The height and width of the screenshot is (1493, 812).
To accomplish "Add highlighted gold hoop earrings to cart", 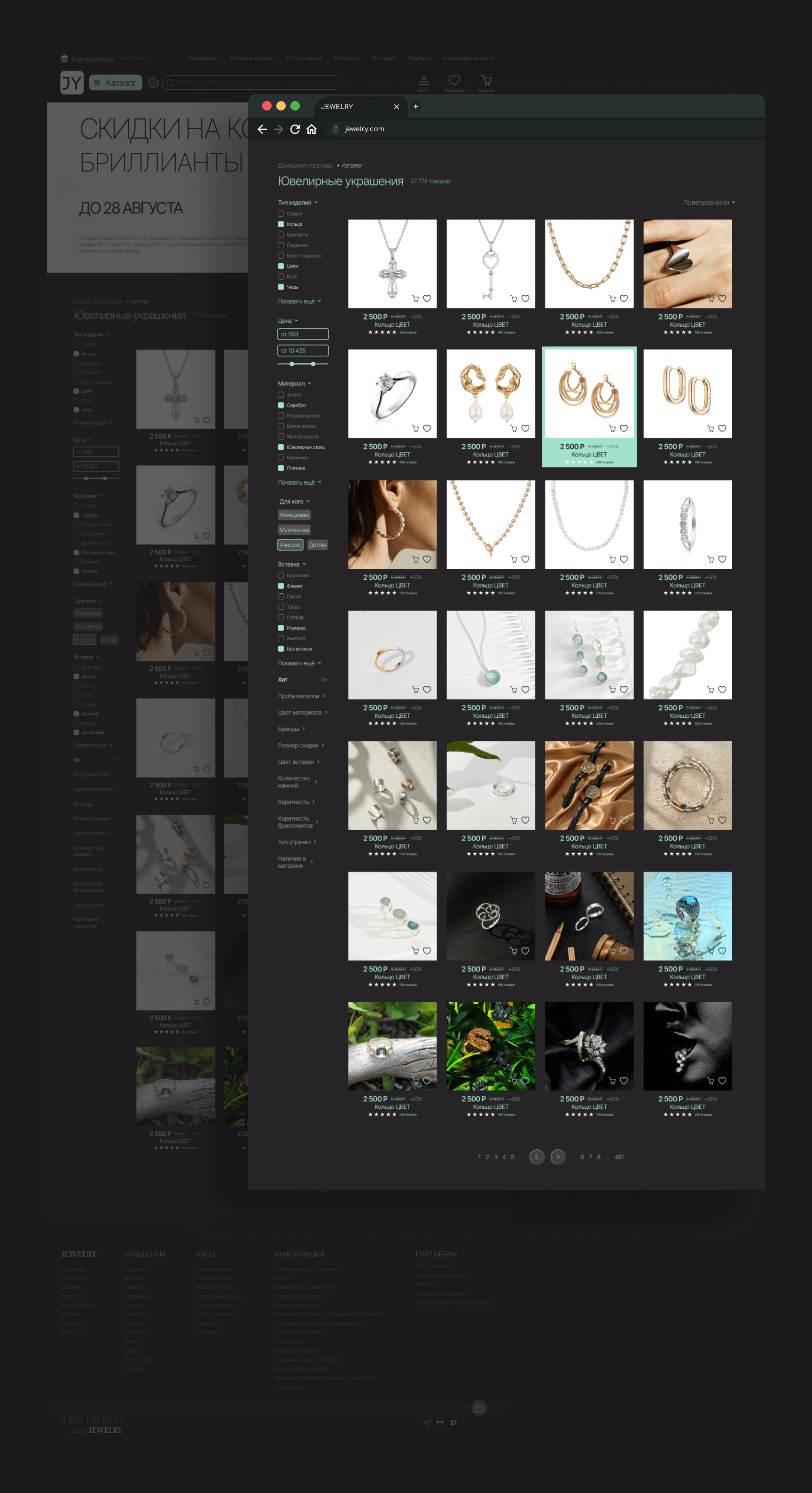I will (612, 429).
